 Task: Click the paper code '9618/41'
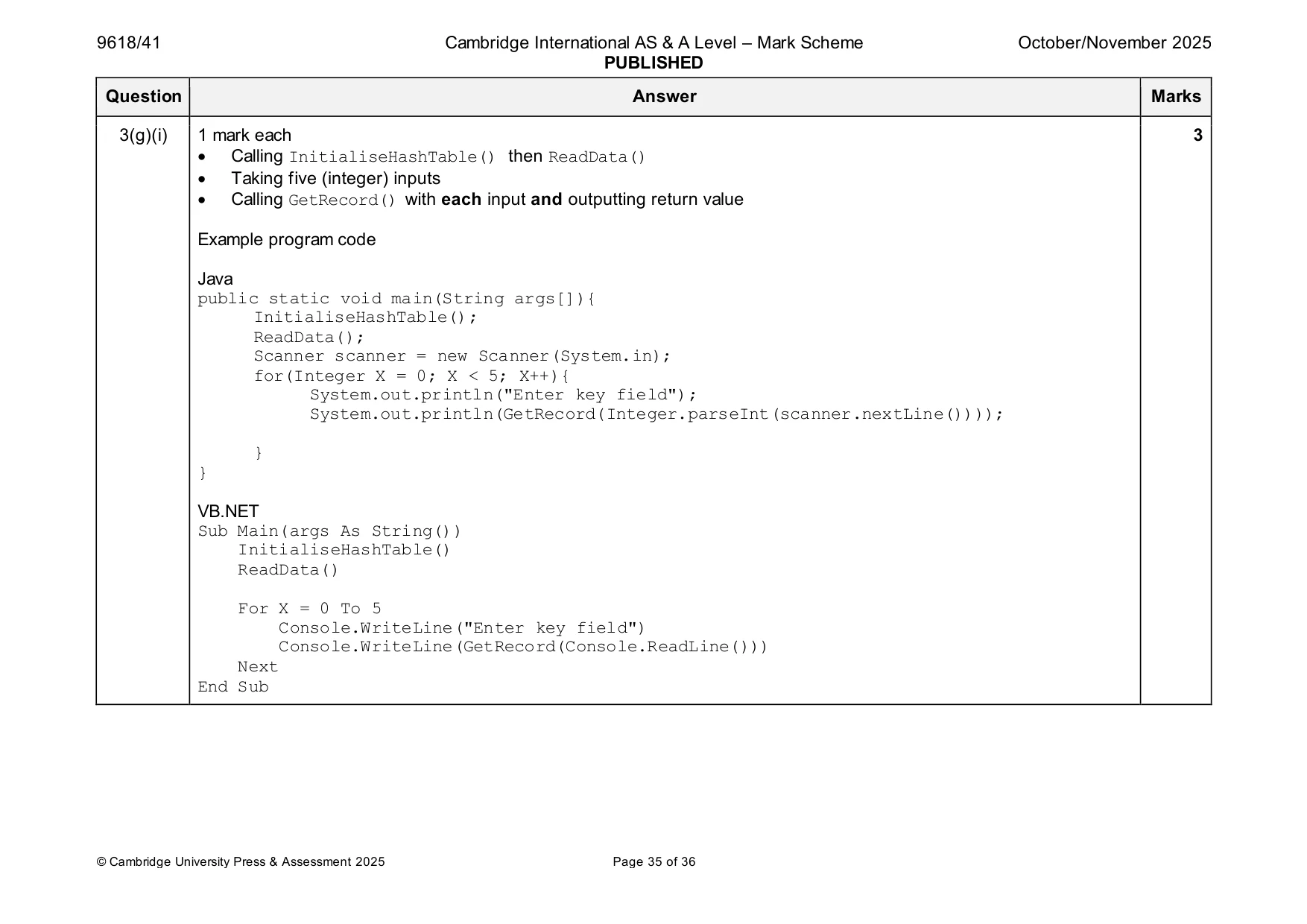click(128, 43)
